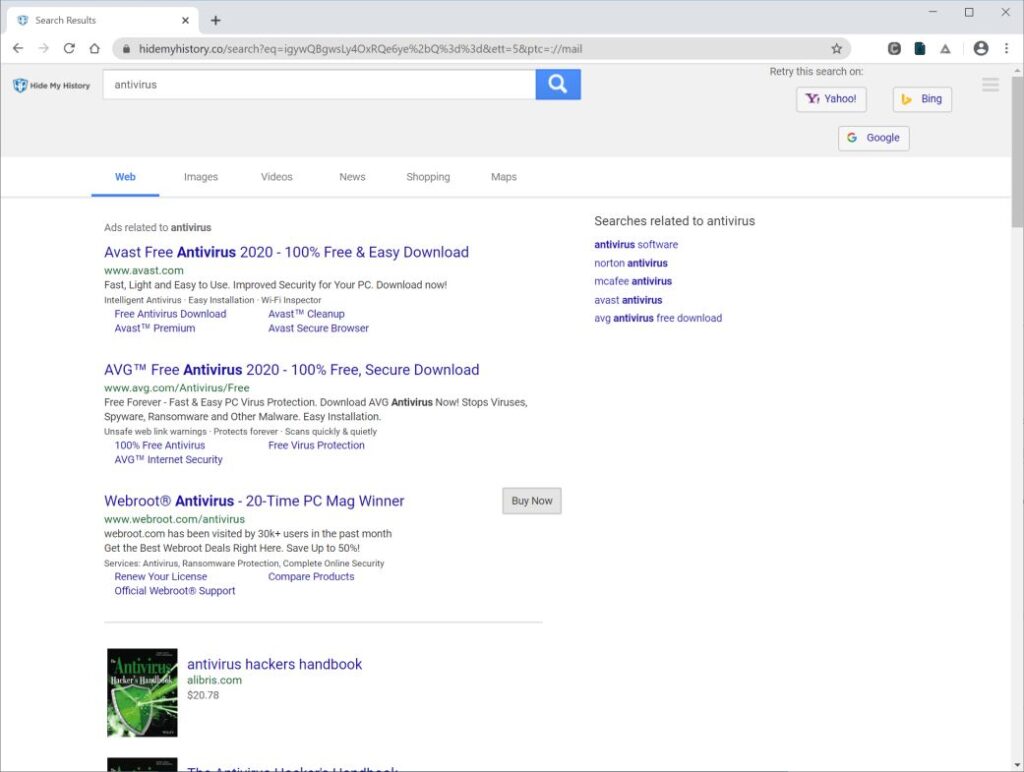Search related: mcafee antivirus
This screenshot has height=772, width=1024.
click(633, 281)
